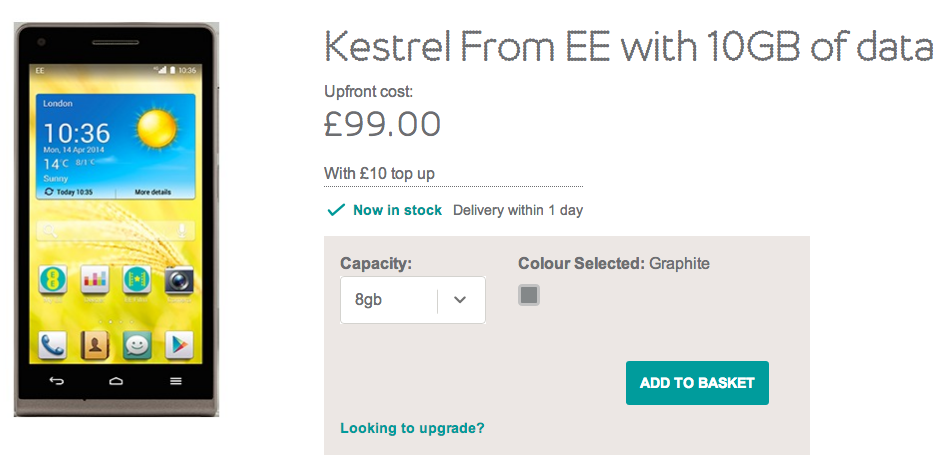Open the Looking to upgrade link
This screenshot has width=942, height=468.
pos(412,428)
